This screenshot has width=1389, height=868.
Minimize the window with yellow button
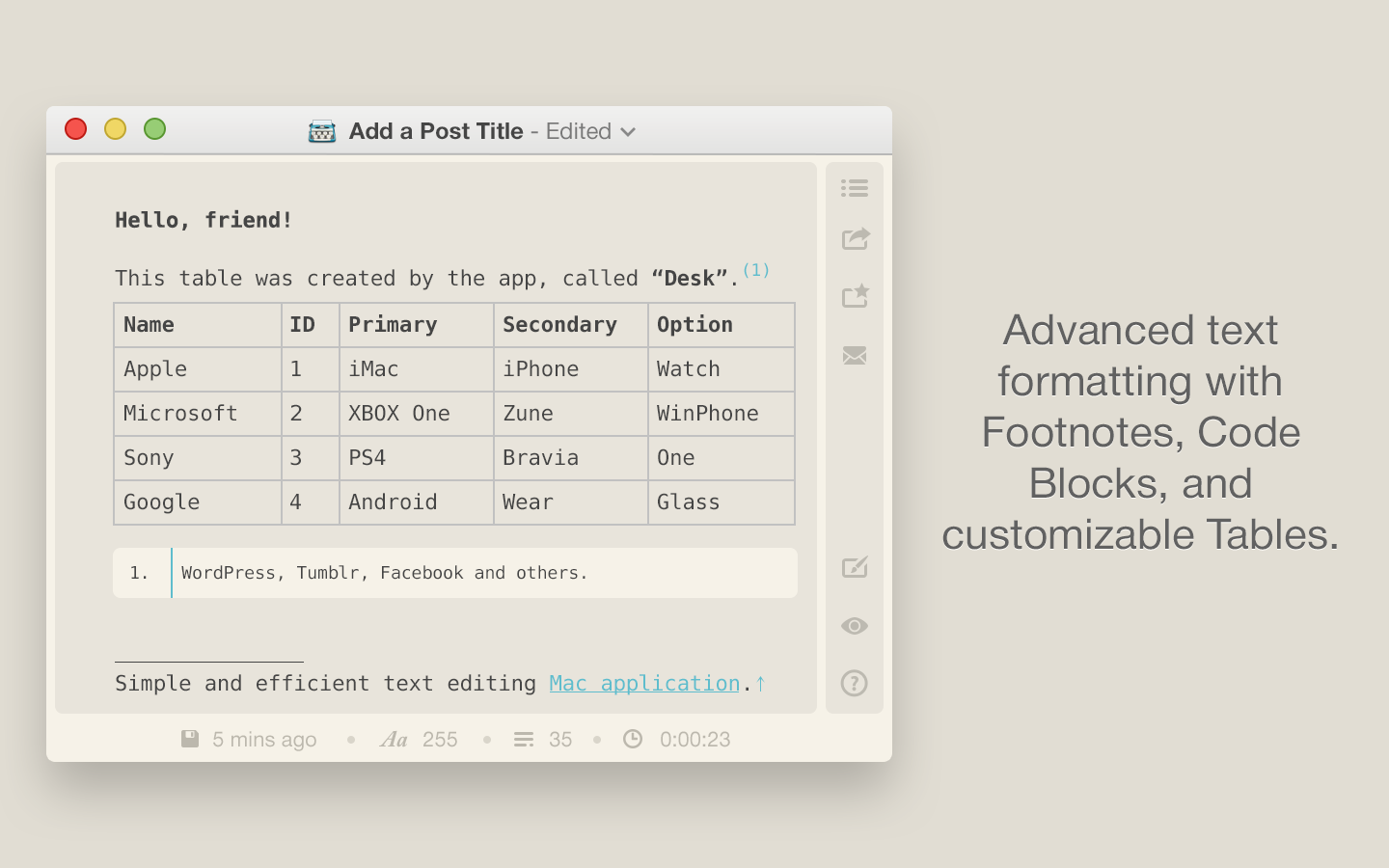[x=115, y=129]
